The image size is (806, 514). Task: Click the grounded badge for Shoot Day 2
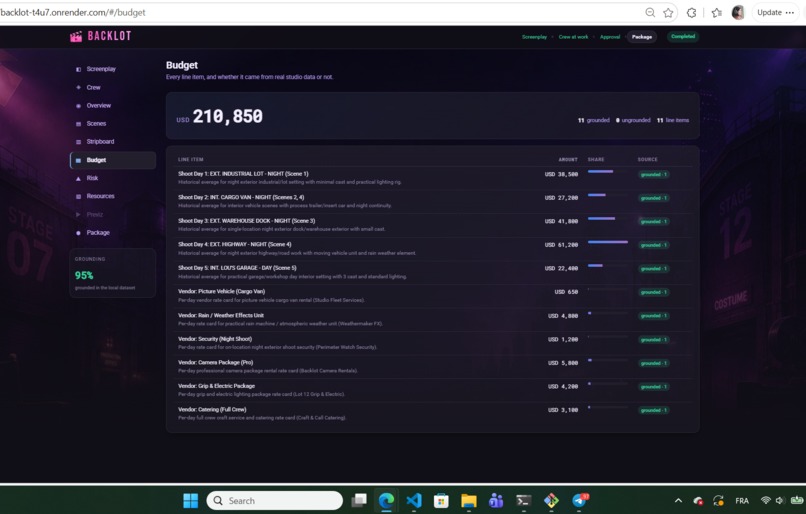[653, 198]
